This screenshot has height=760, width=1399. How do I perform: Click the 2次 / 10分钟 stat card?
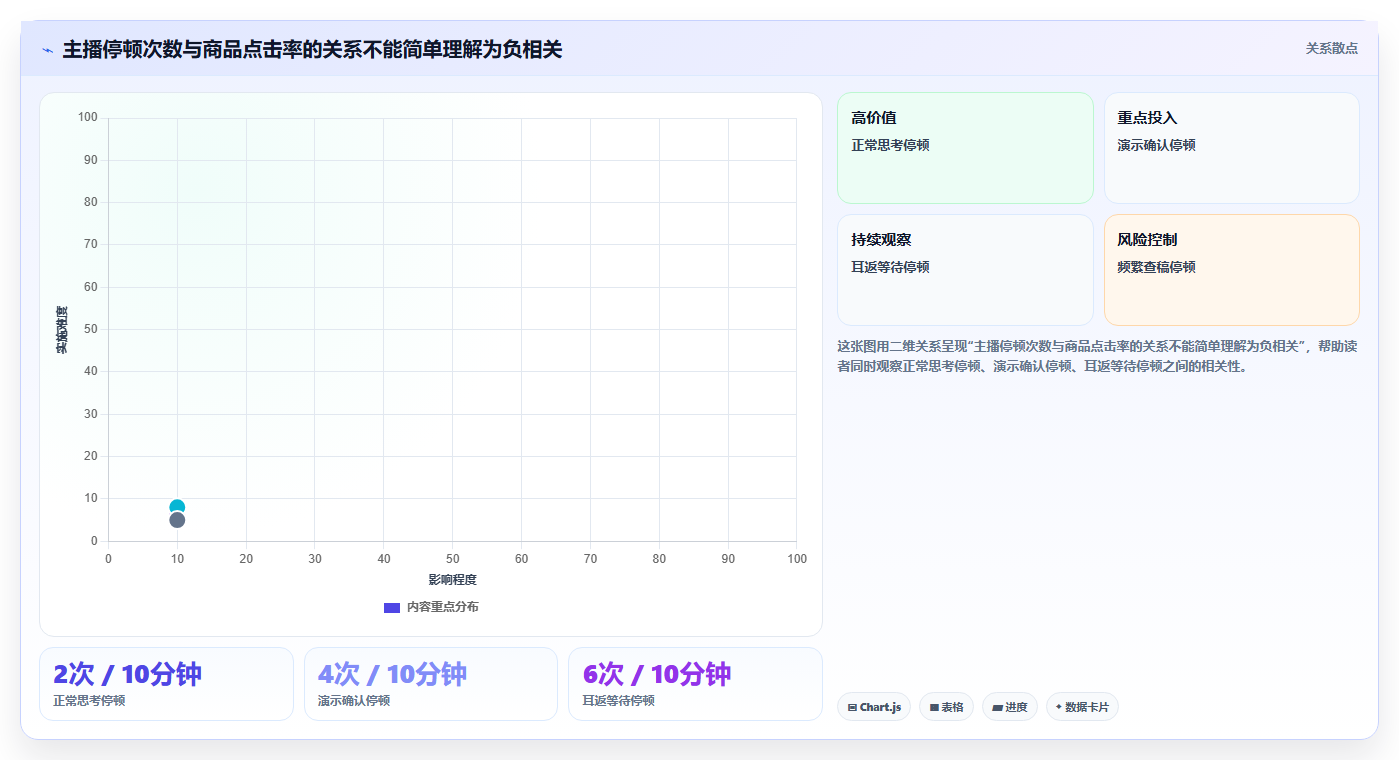click(x=166, y=684)
